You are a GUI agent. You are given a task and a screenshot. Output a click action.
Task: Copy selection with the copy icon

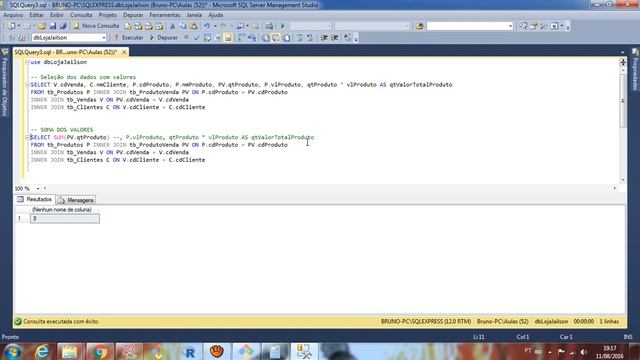(x=183, y=26)
